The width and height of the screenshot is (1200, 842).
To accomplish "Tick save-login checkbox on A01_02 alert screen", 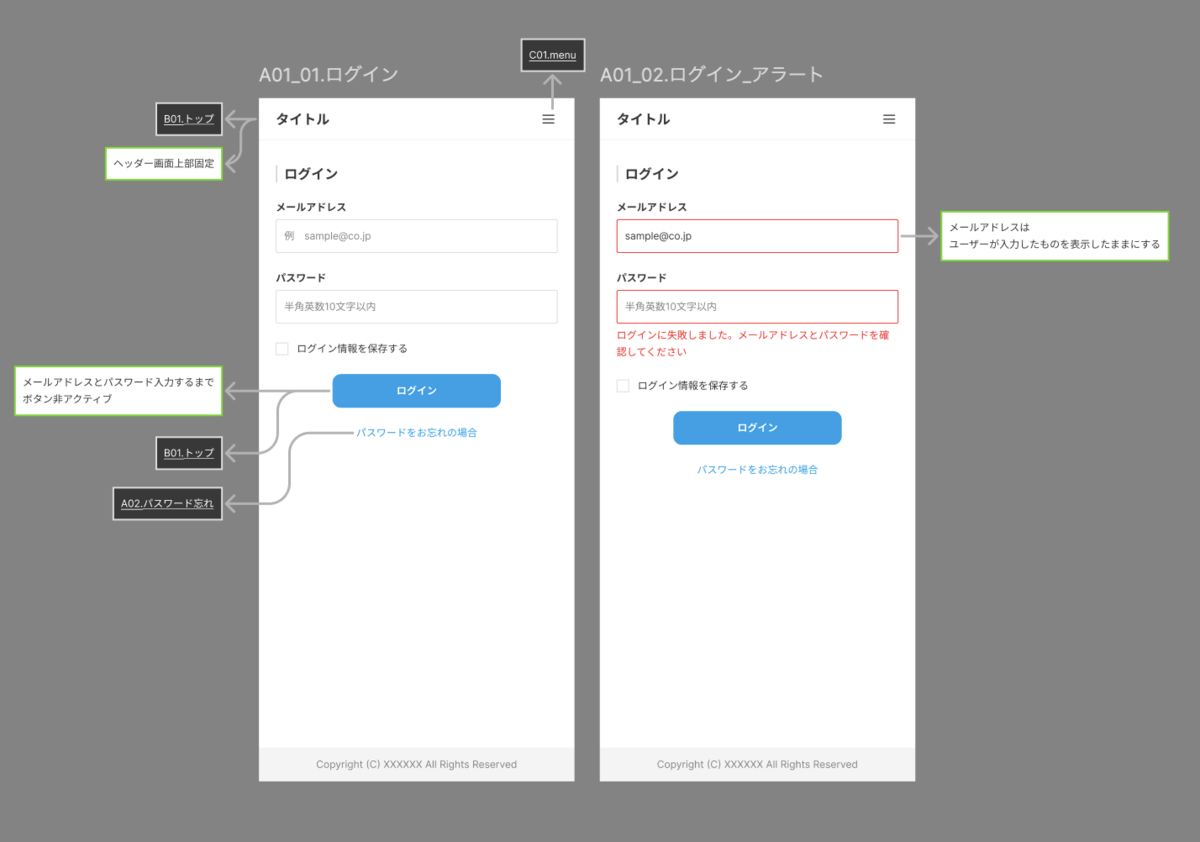I will (623, 386).
